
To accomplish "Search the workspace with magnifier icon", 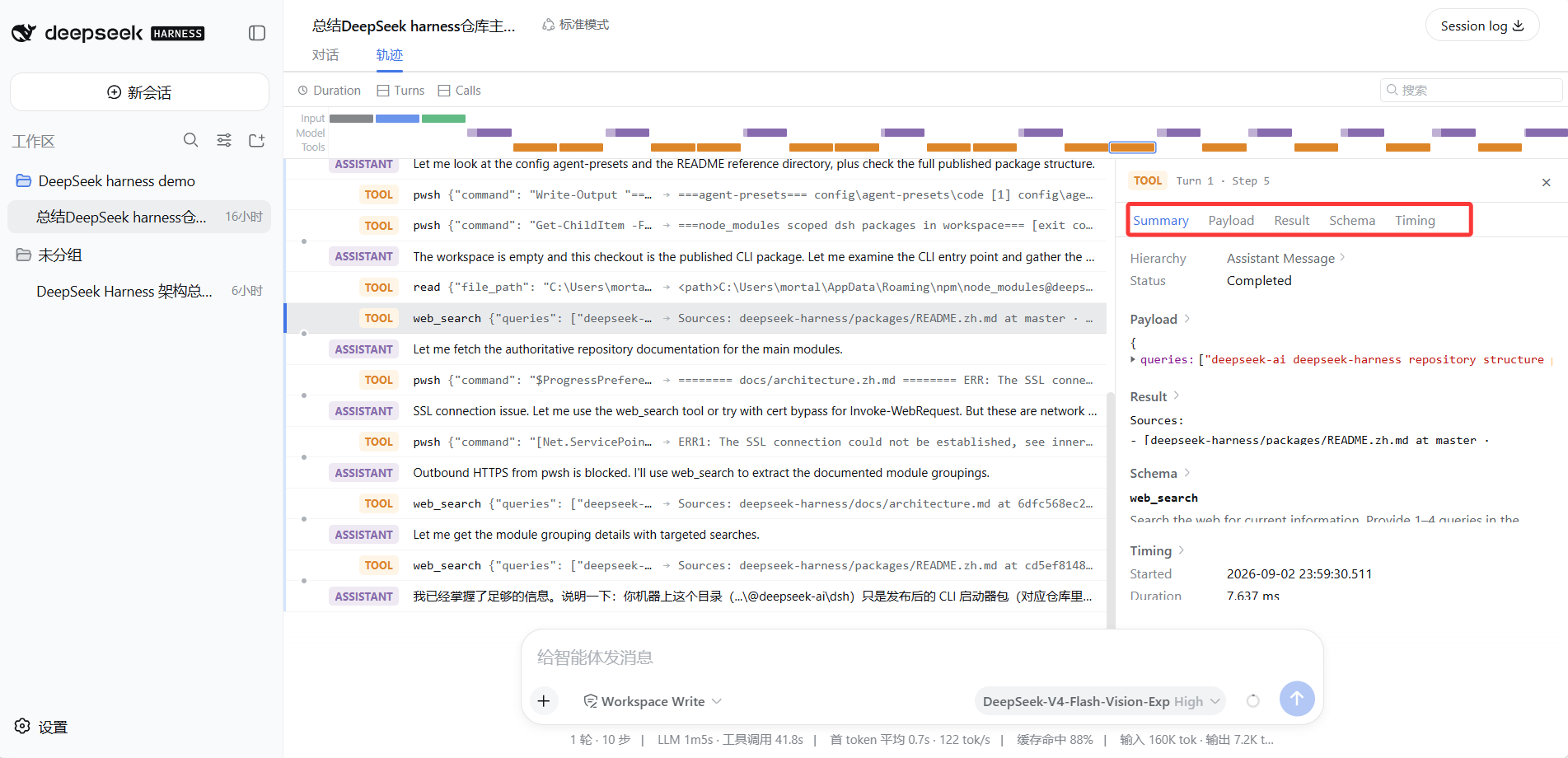I will [x=190, y=140].
